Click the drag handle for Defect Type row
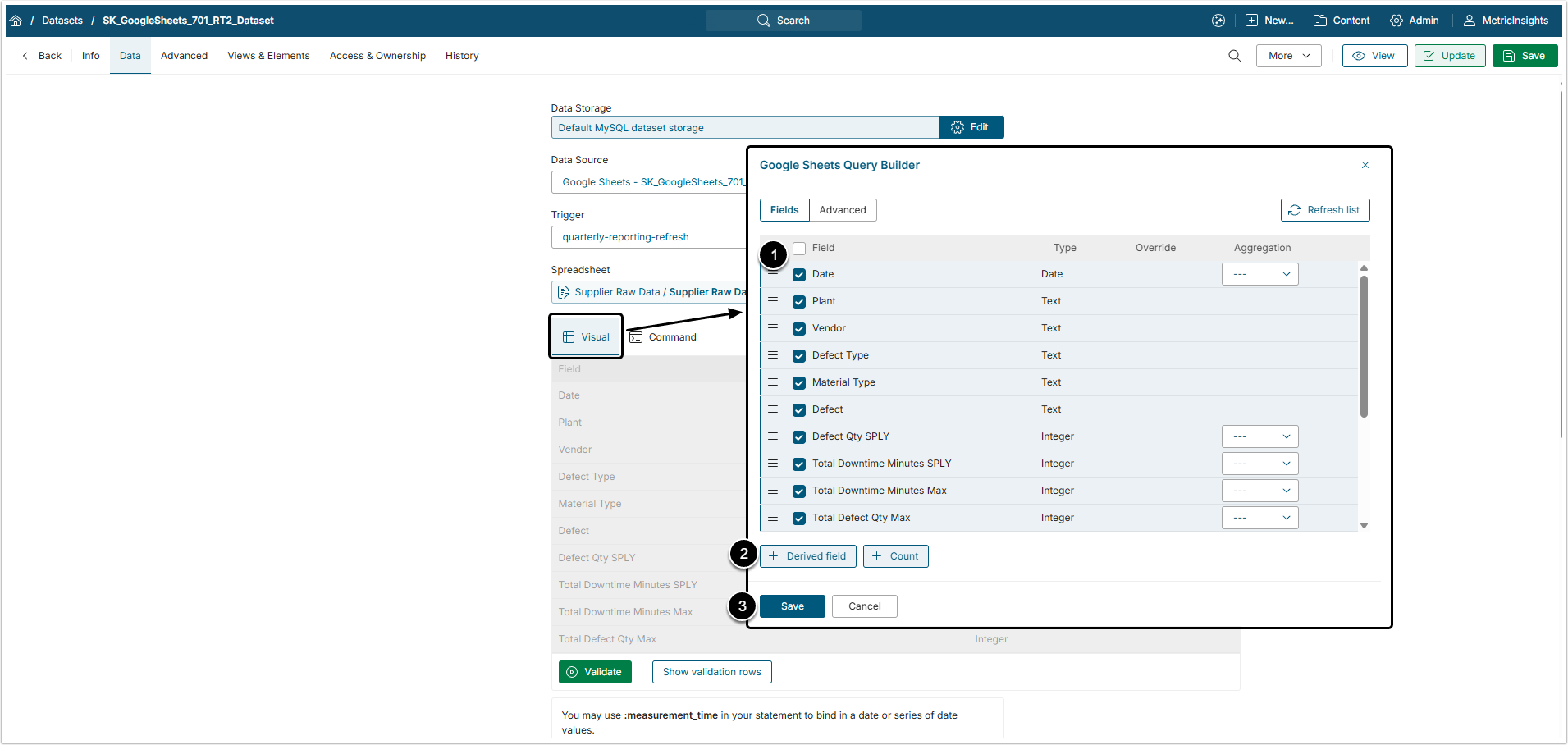This screenshot has height=745, width=1568. point(773,355)
